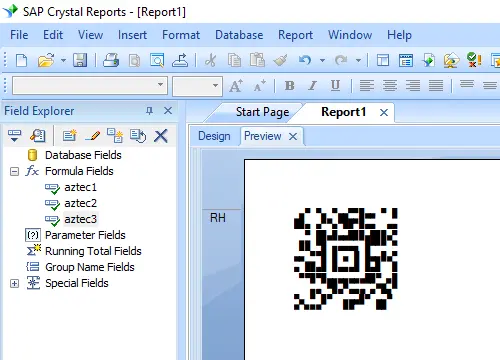Select the aztec1 formula field
Viewport: 500px width, 360px height.
[80, 187]
